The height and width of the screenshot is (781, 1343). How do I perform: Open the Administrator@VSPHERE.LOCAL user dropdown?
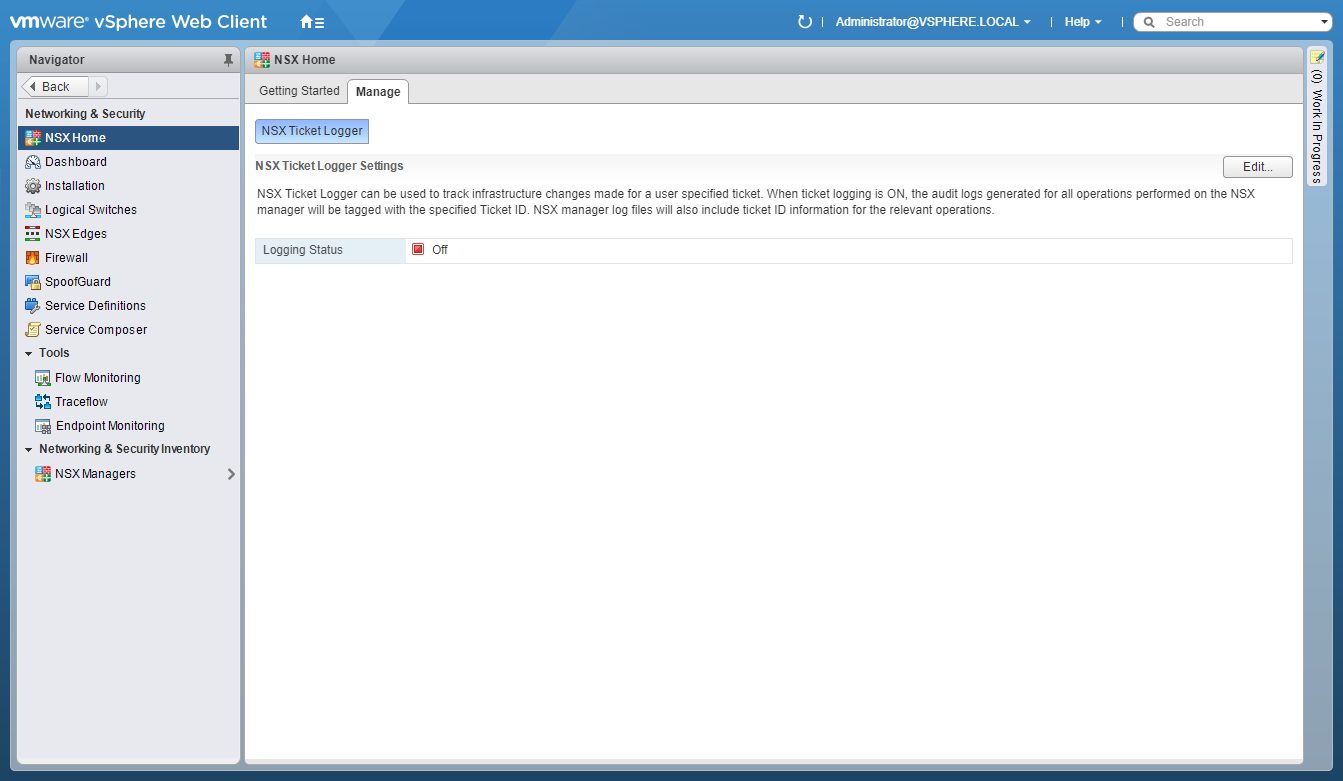click(932, 22)
